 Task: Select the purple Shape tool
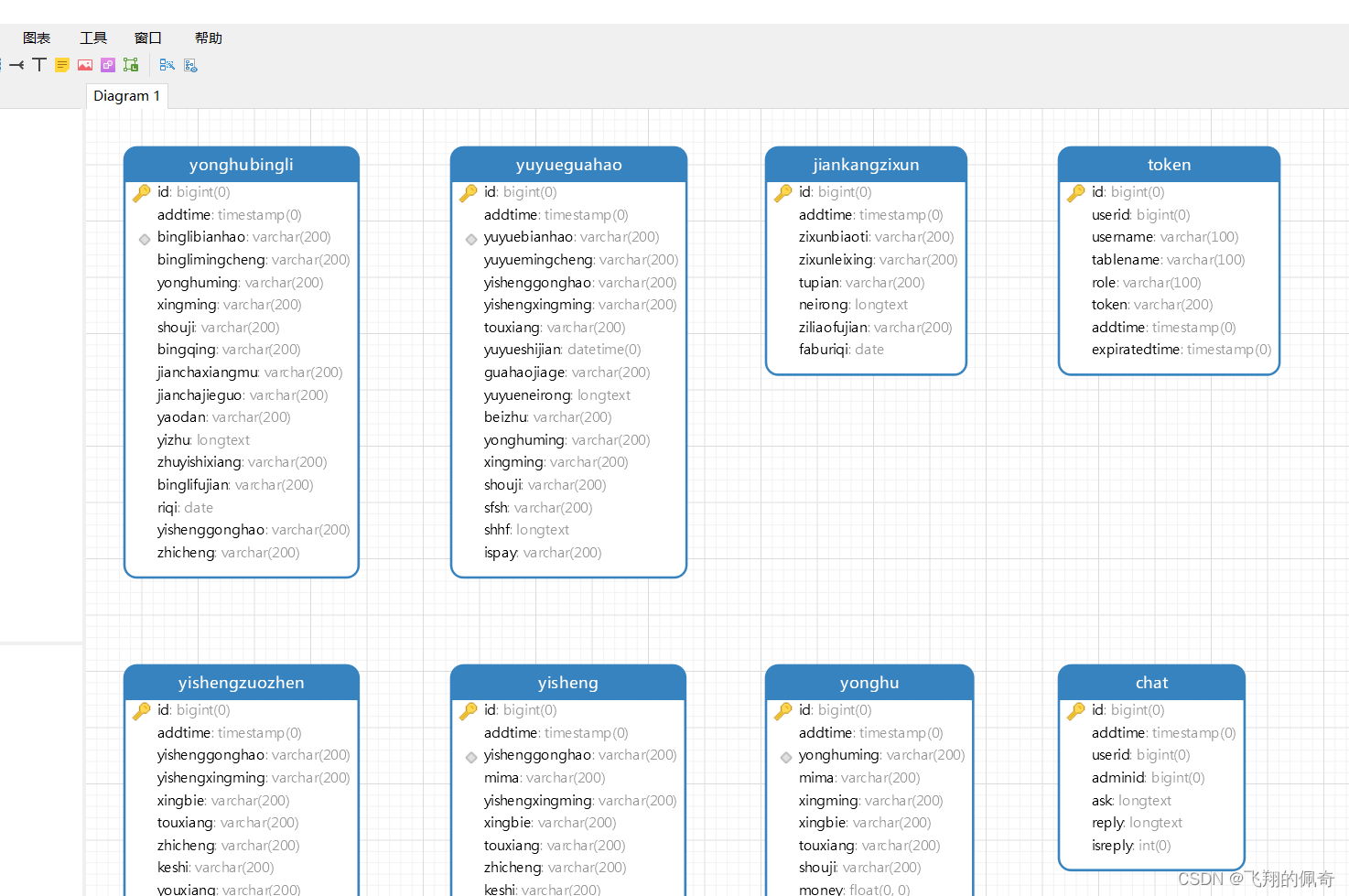pyautogui.click(x=108, y=65)
